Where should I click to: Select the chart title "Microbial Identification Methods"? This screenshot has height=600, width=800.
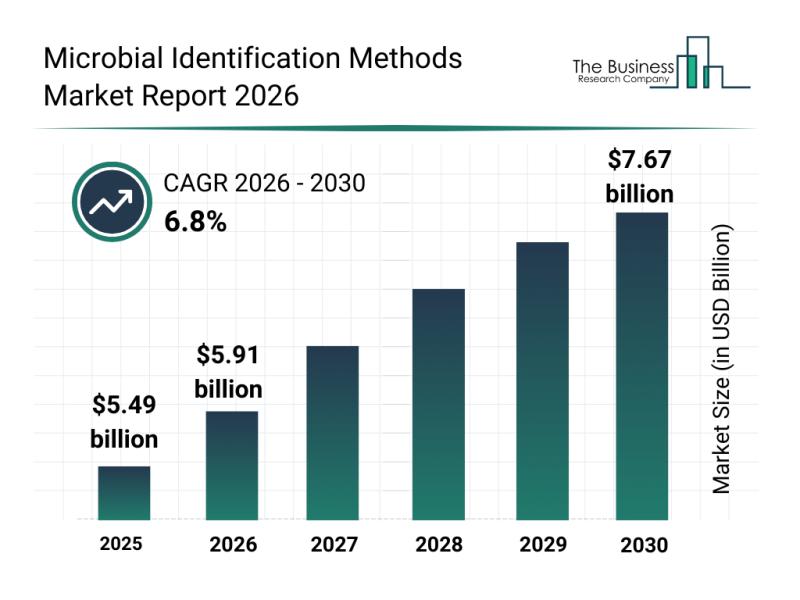(x=253, y=58)
